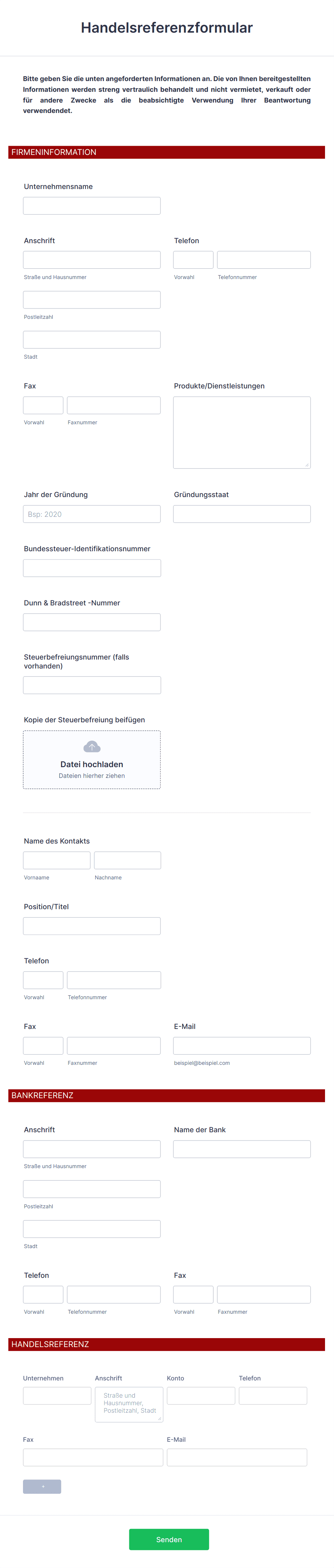Click the Position/Titel input field
Screen dimensions: 334x1568
[92, 926]
